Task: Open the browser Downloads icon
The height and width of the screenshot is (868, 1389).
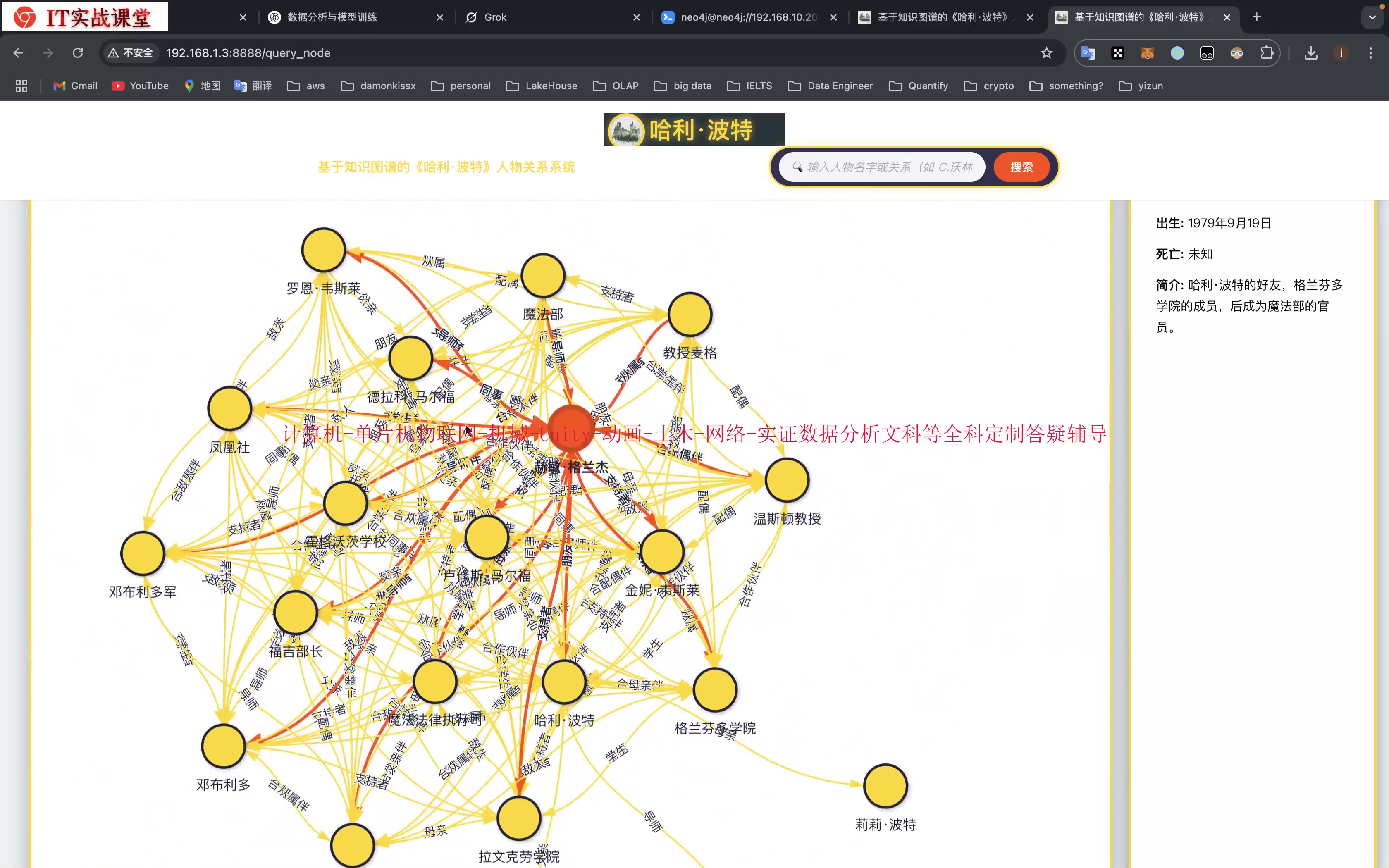Action: point(1311,53)
